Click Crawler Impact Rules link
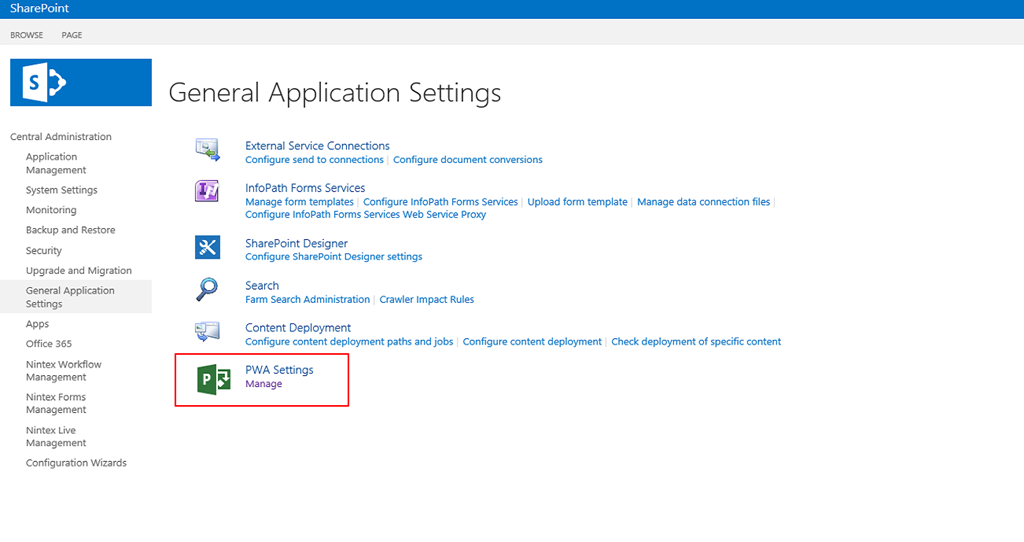Viewport: 1024px width, 542px height. (x=426, y=299)
